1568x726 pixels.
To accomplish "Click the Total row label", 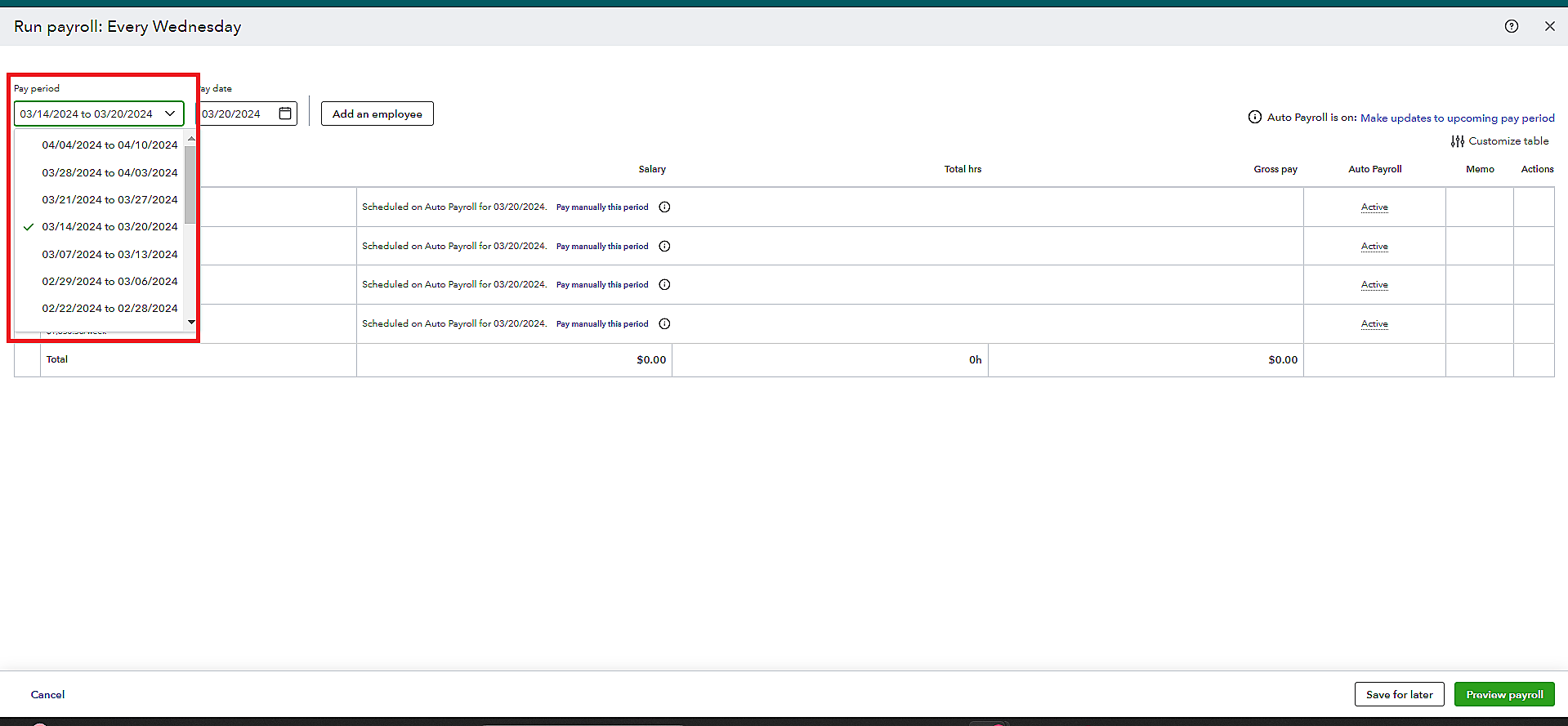I will [57, 359].
